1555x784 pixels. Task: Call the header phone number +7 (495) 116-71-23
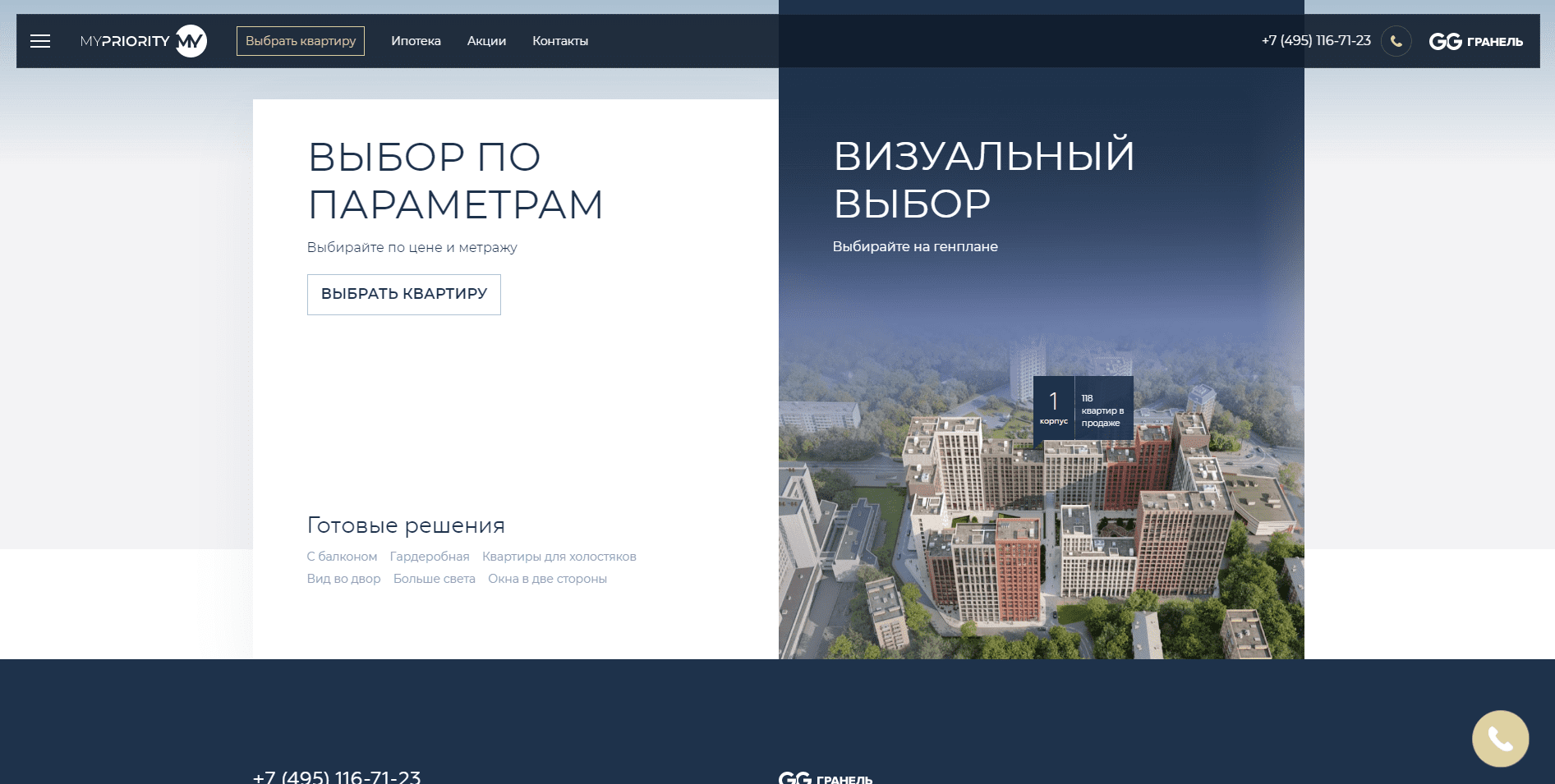[x=1316, y=40]
